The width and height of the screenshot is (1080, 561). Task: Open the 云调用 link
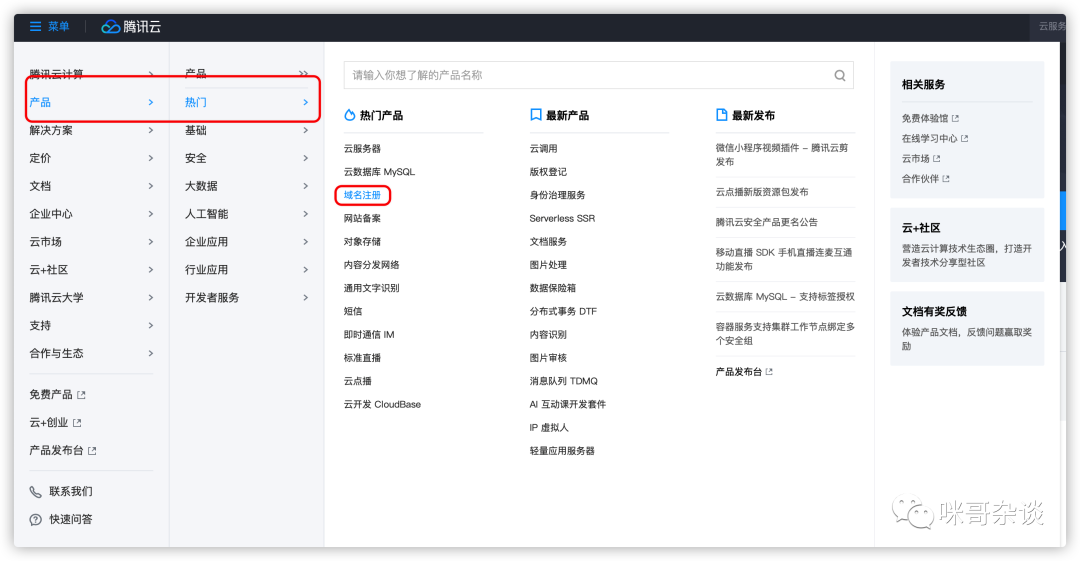point(543,149)
